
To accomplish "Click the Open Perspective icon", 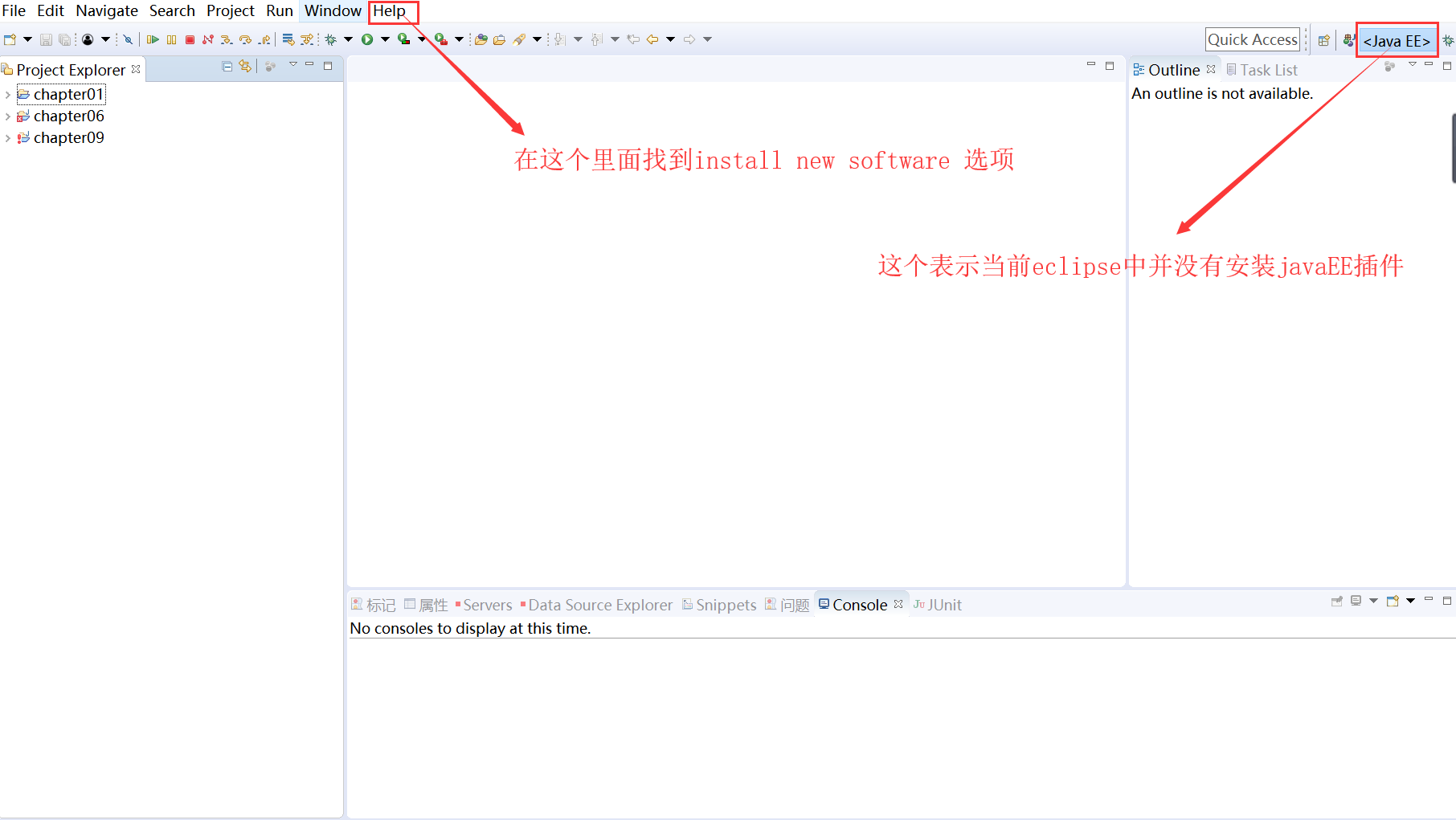I will tap(1323, 40).
